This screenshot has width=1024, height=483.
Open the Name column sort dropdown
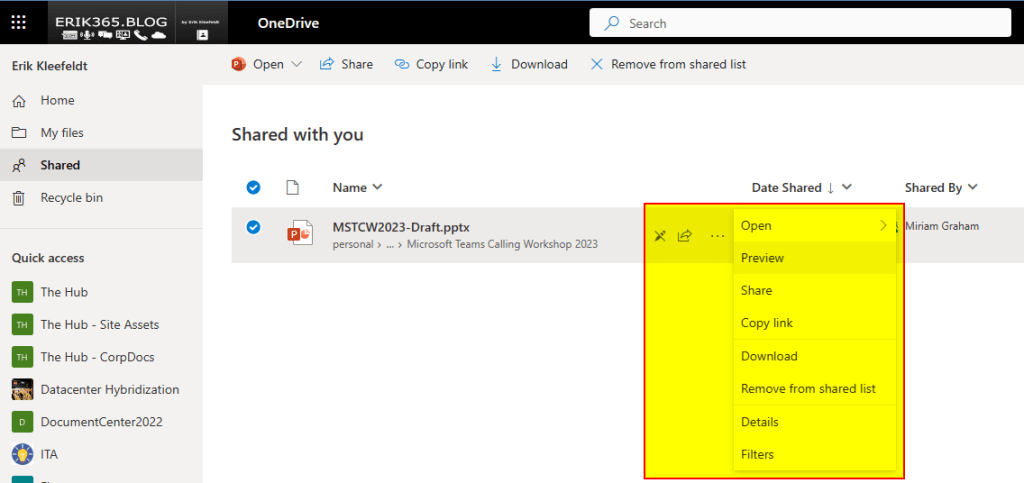pyautogui.click(x=377, y=187)
